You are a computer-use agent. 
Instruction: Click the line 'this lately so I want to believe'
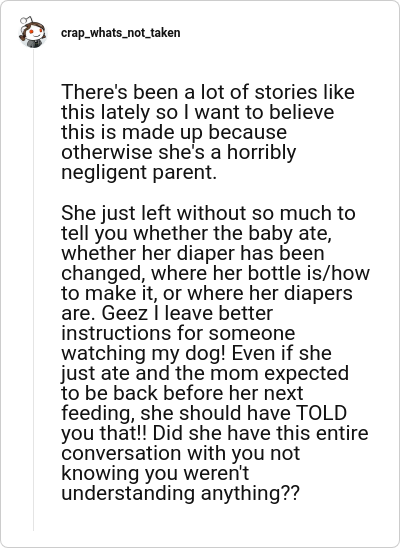198,113
